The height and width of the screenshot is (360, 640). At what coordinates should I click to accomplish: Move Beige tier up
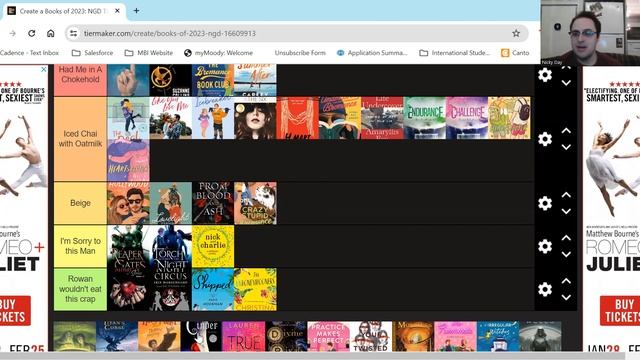pyautogui.click(x=566, y=195)
